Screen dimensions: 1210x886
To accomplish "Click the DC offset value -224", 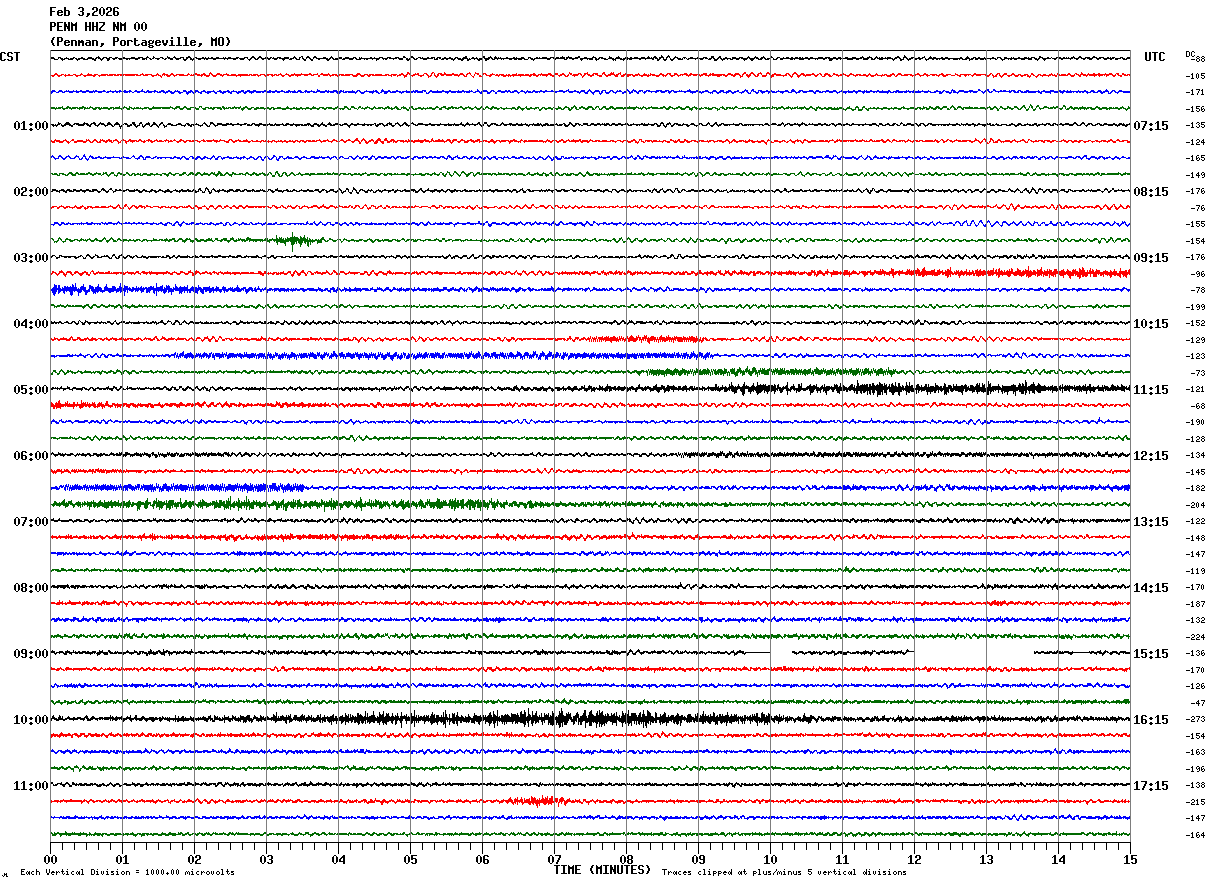I will pos(1195,637).
